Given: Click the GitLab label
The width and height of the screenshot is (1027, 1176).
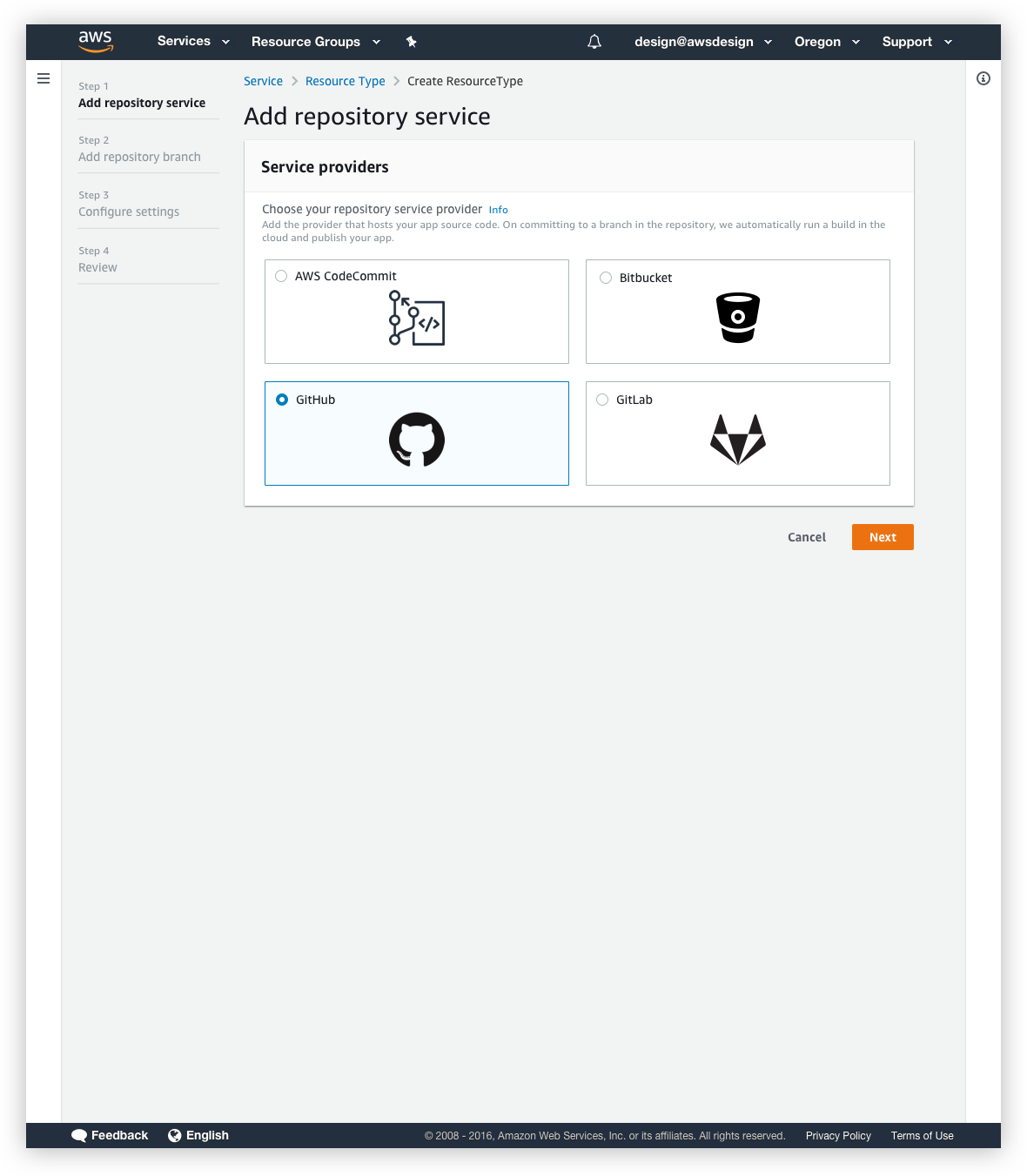Looking at the screenshot, I should point(634,400).
